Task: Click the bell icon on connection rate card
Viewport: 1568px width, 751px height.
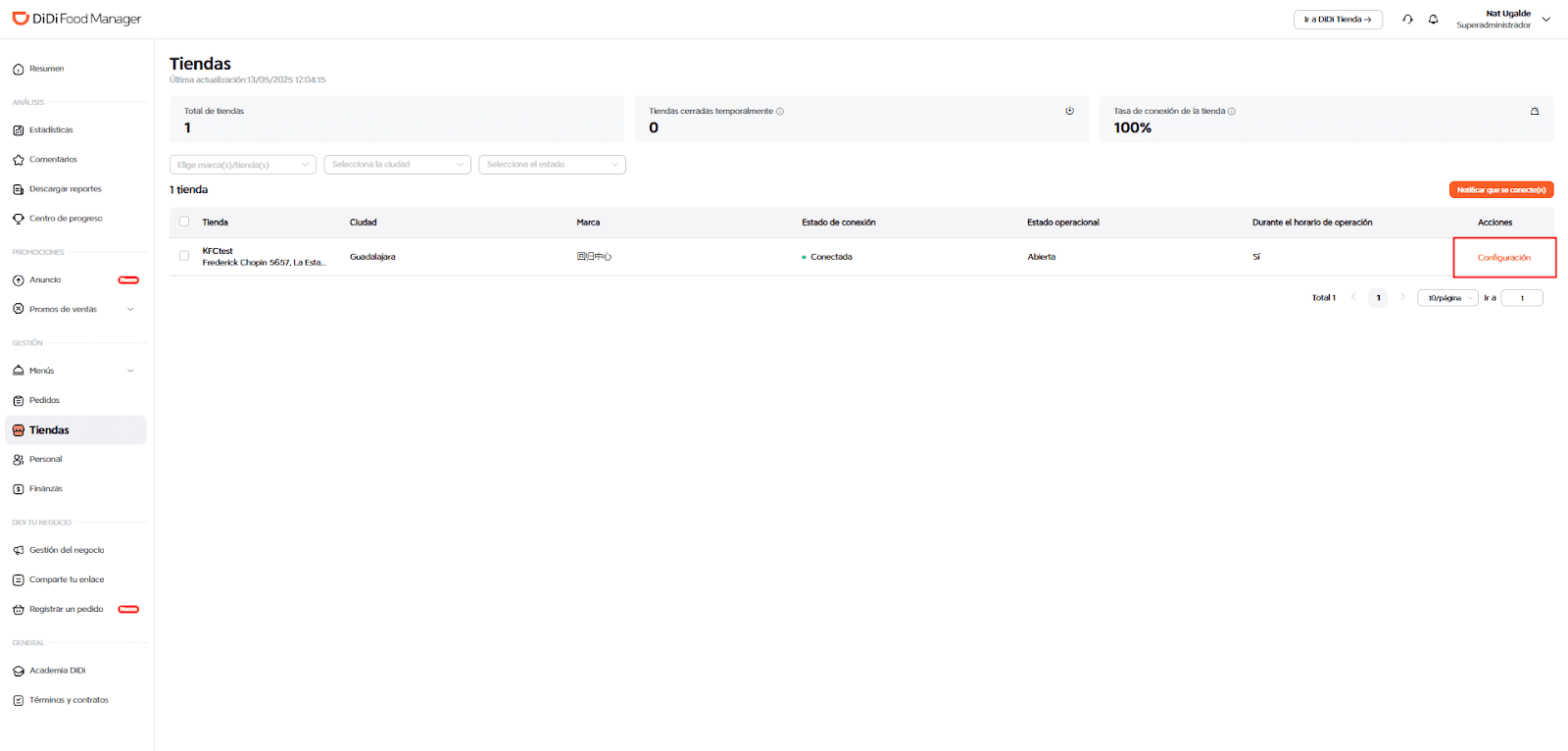Action: click(1535, 111)
